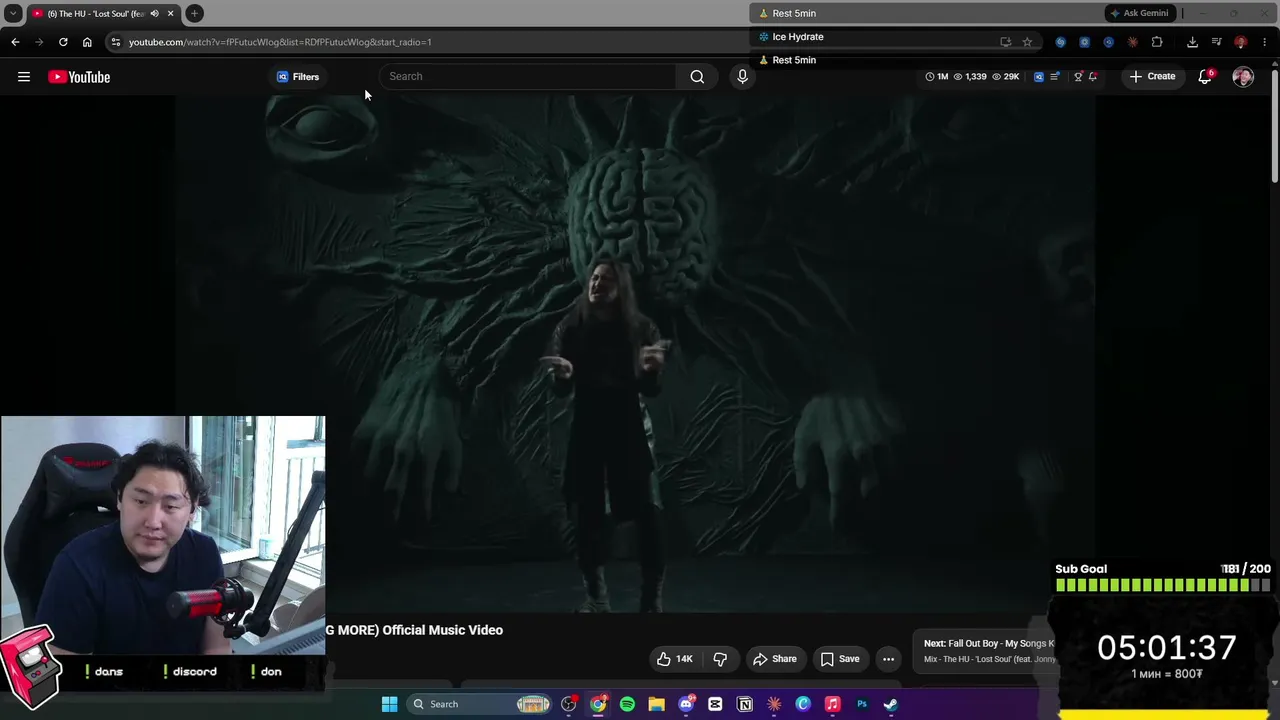Viewport: 1280px width, 720px height.
Task: Close the Lost Soul YouTube tab
Action: [x=170, y=13]
